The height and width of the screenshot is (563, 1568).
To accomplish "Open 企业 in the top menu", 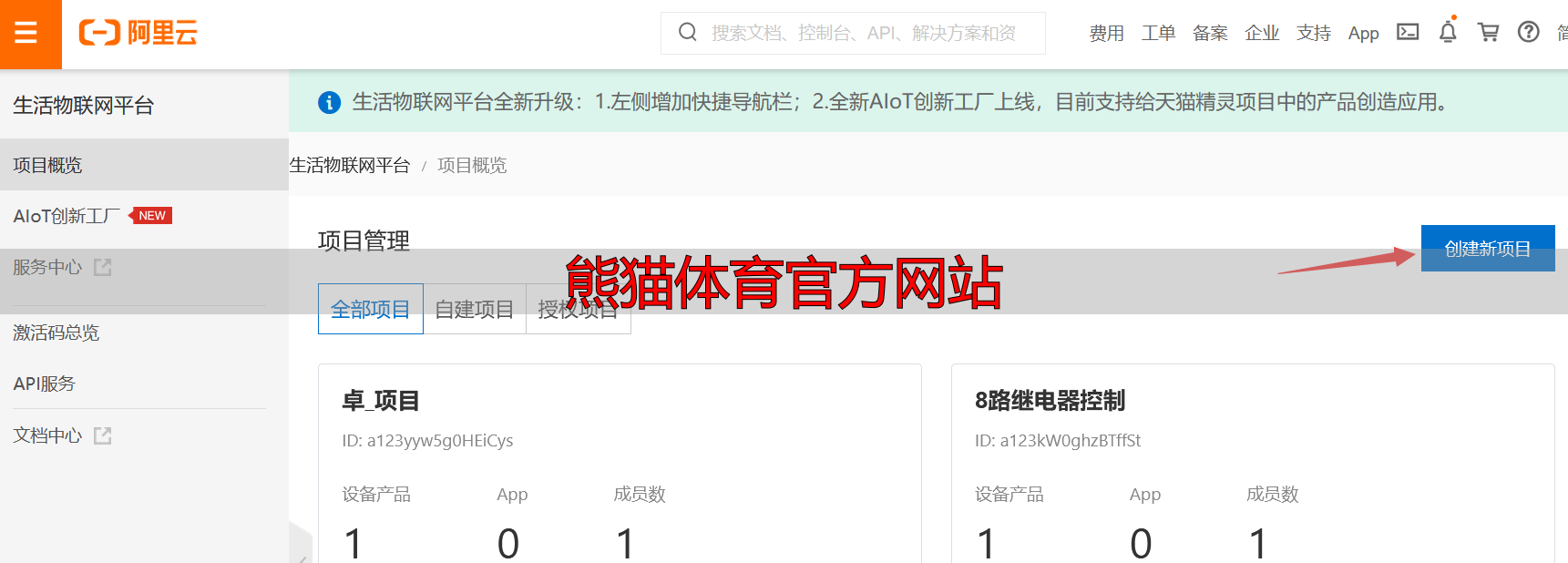I will (x=1263, y=34).
